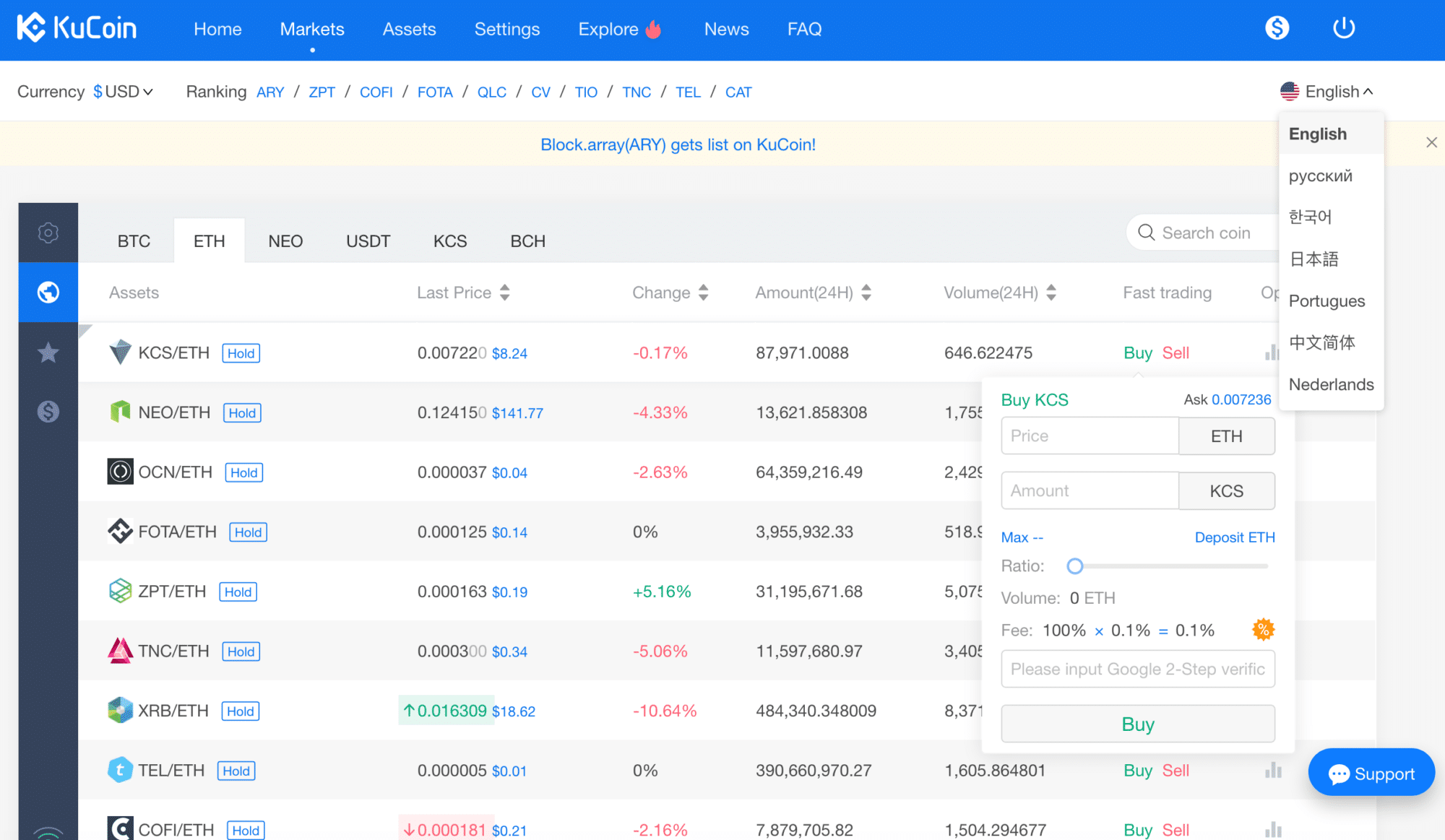Expand the Currency USD dropdown
This screenshot has height=840, width=1445.
coord(123,92)
